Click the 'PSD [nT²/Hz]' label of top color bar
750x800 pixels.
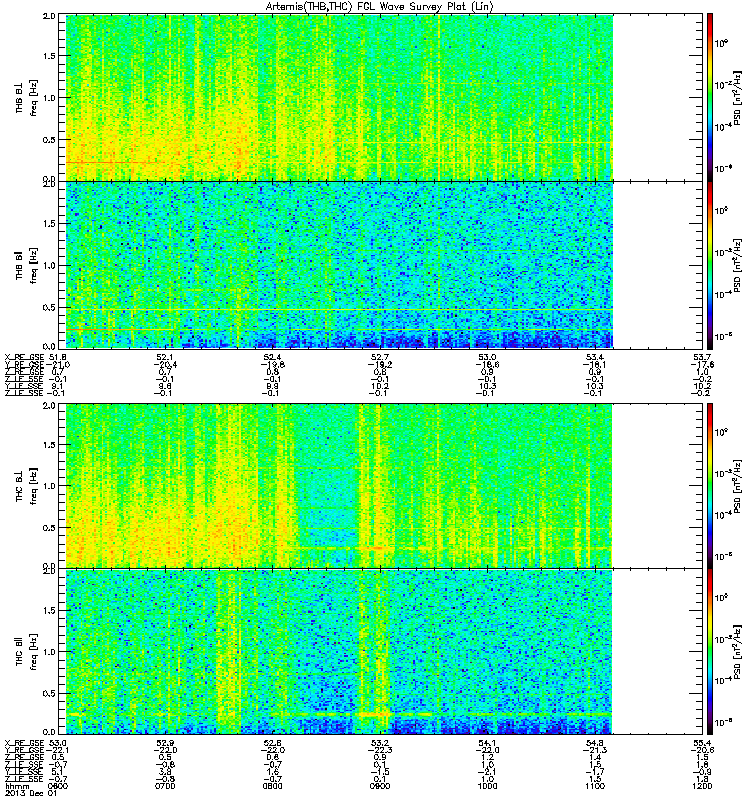737,97
